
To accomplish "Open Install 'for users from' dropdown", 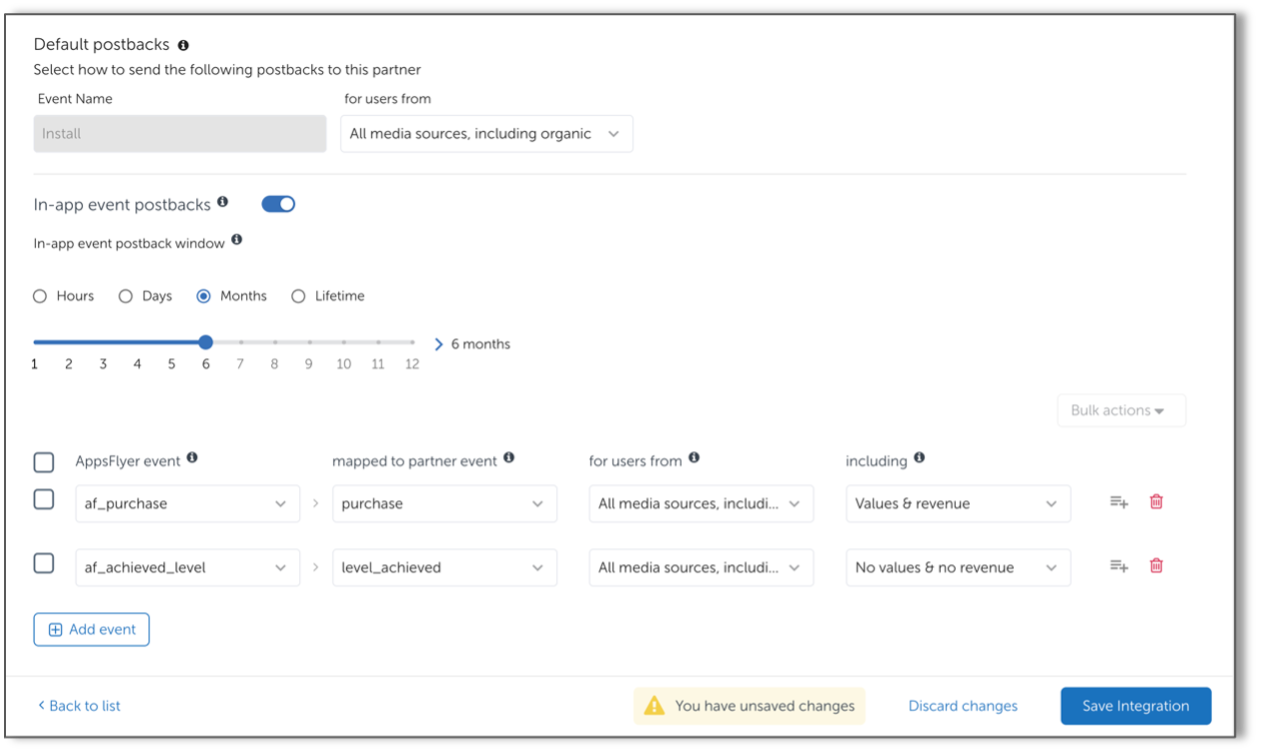I will click(x=486, y=134).
